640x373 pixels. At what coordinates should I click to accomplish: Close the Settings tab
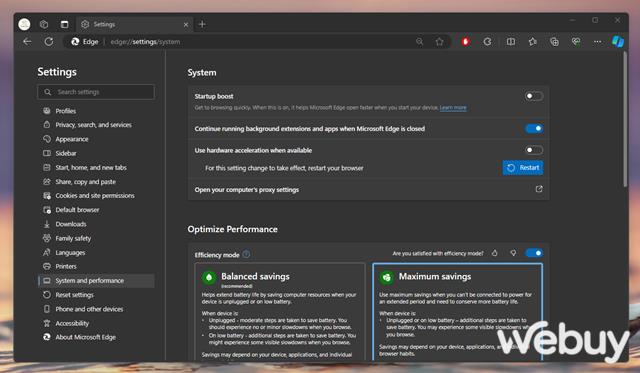point(186,24)
